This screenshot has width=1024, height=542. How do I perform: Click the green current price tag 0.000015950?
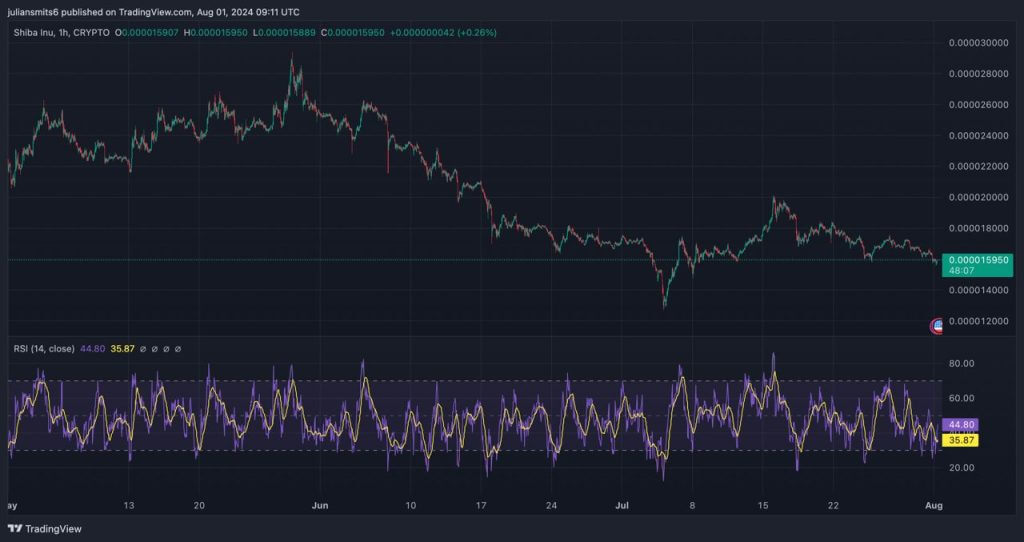[x=978, y=260]
